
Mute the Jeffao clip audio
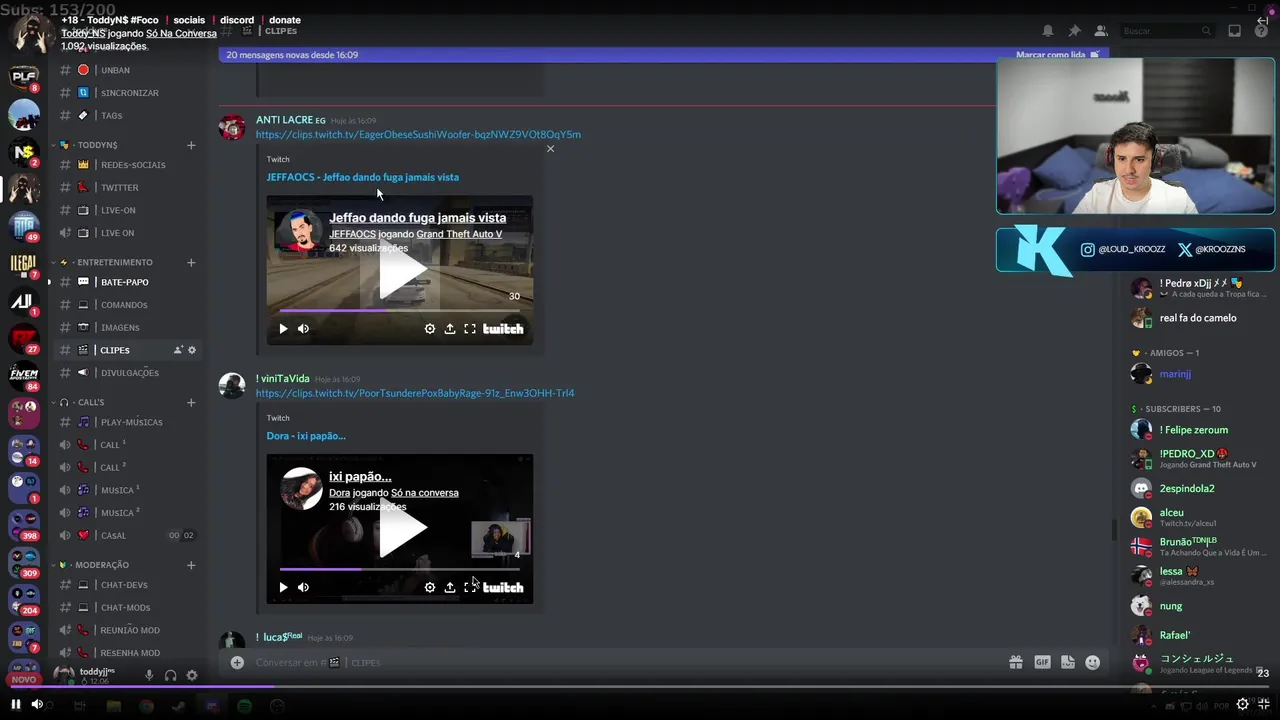tap(303, 329)
